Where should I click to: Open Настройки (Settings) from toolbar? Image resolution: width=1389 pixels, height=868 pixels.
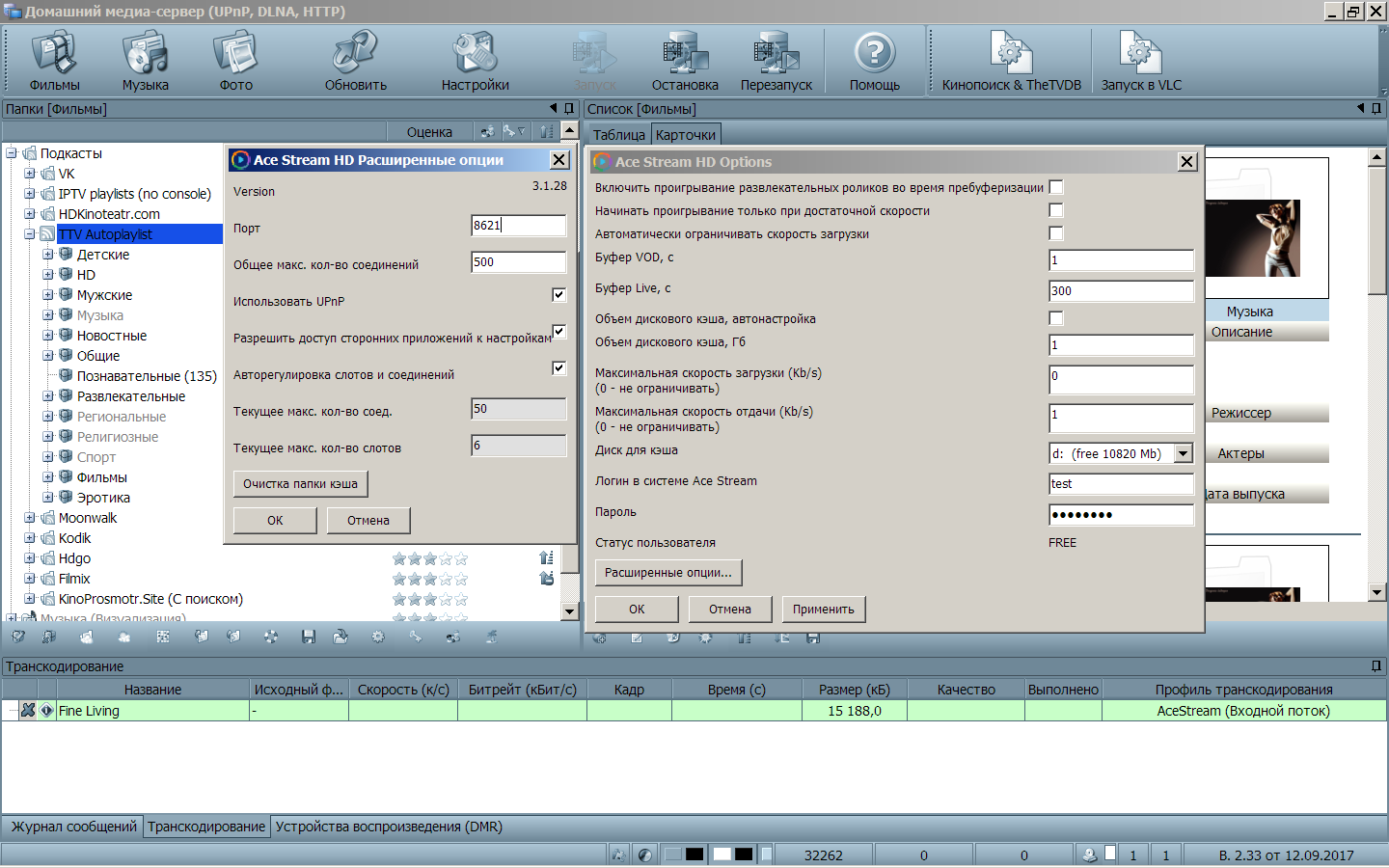(475, 61)
